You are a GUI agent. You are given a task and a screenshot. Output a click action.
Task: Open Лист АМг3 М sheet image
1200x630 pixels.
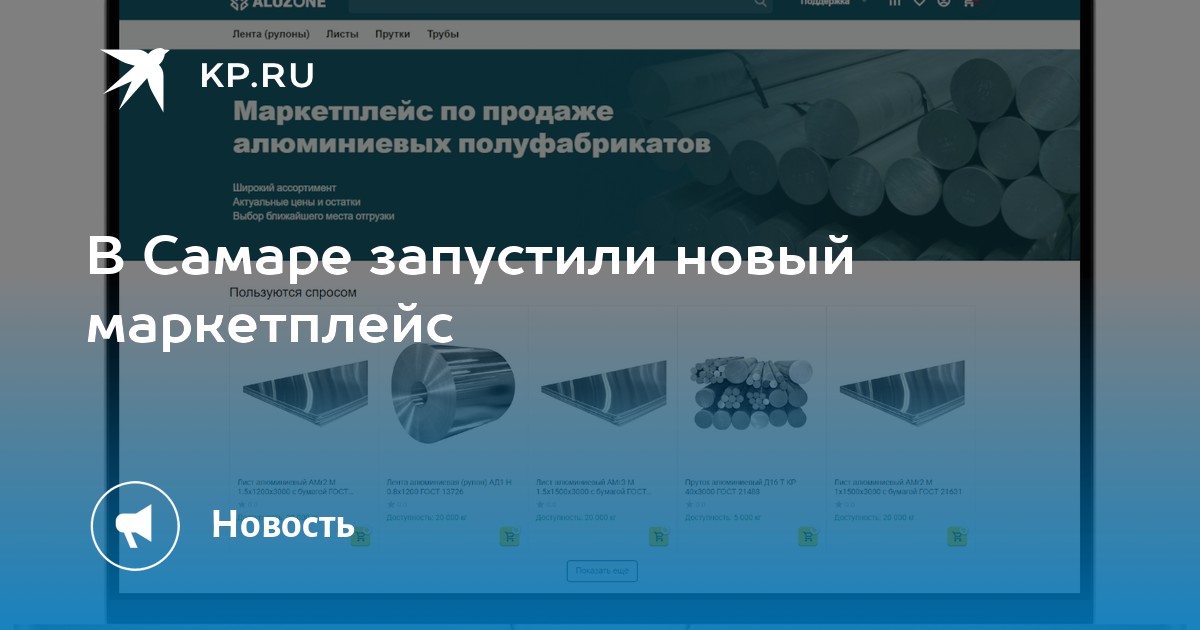point(602,395)
